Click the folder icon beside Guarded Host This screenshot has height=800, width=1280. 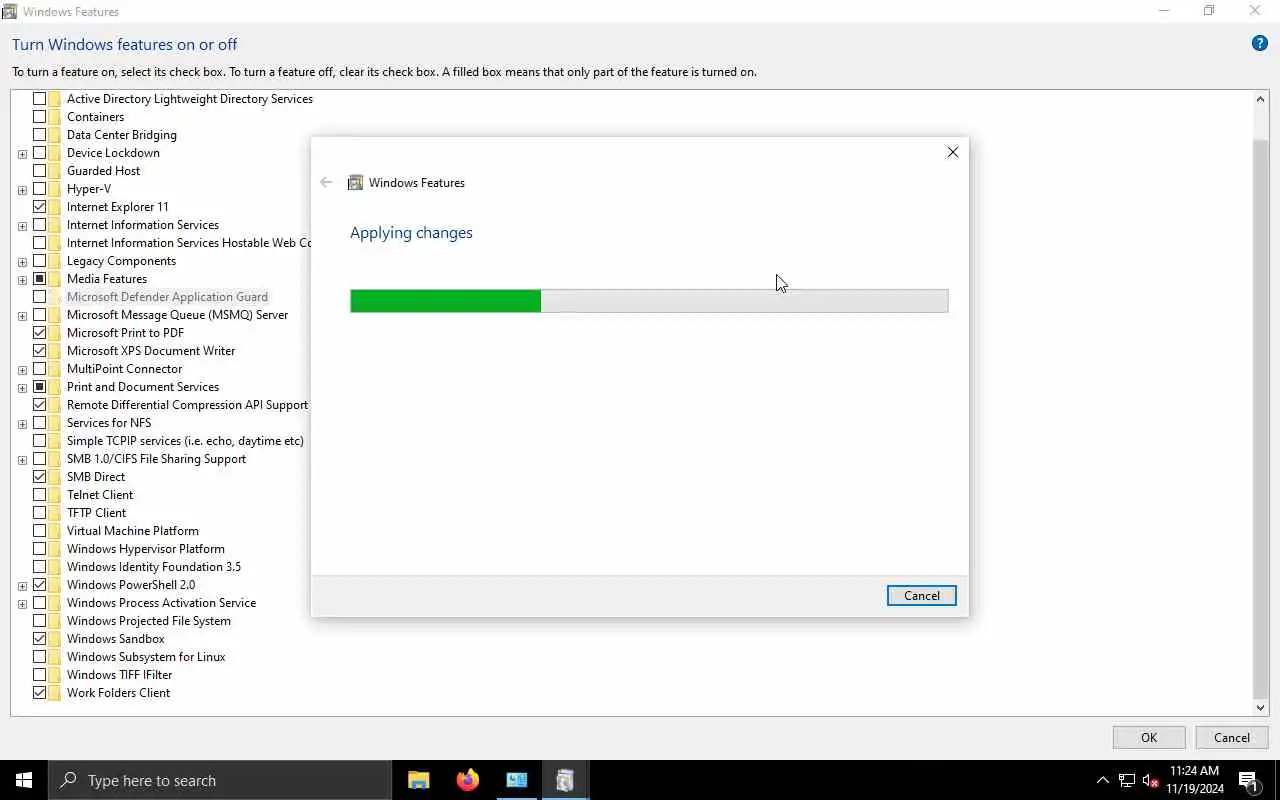[x=54, y=171]
